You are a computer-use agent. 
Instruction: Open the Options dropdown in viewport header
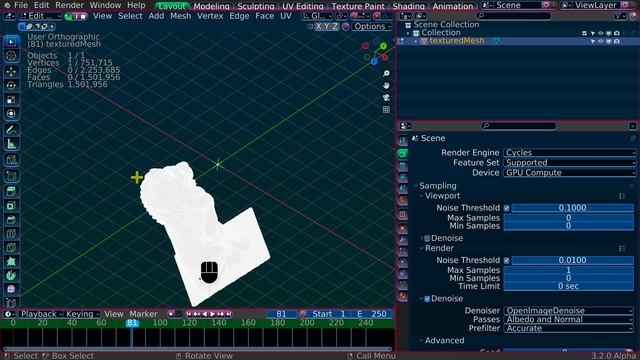click(371, 27)
